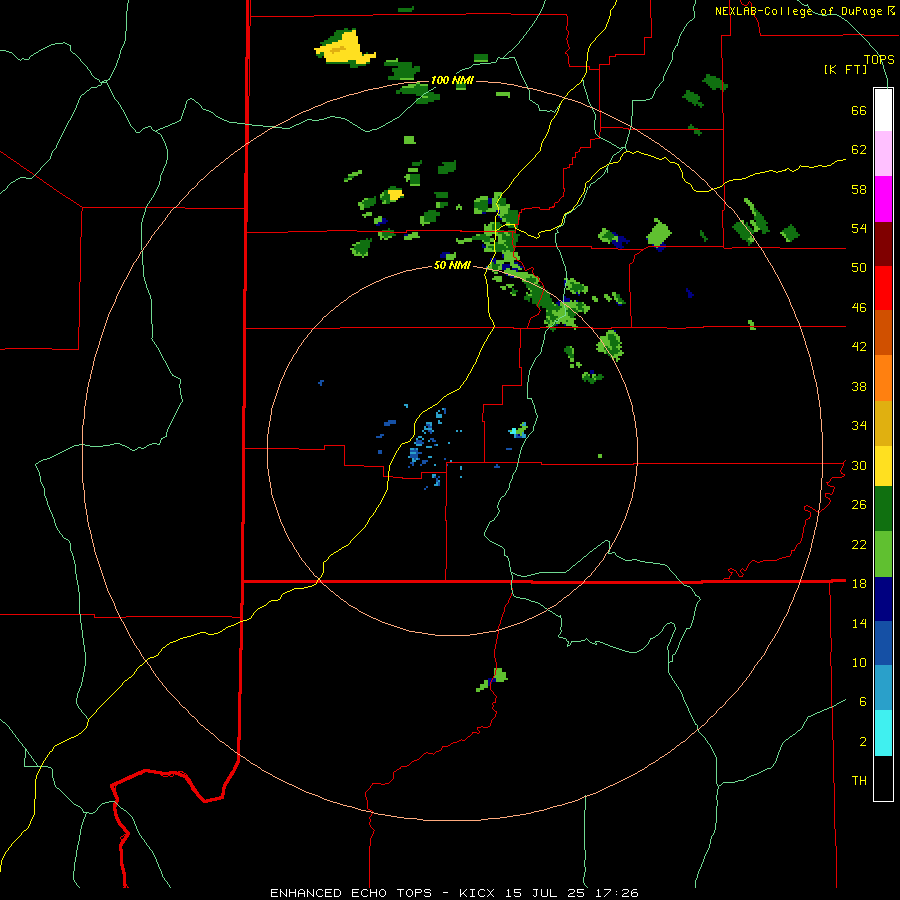Screen dimensions: 900x900
Task: Click the 14 legend value
Action: click(859, 623)
